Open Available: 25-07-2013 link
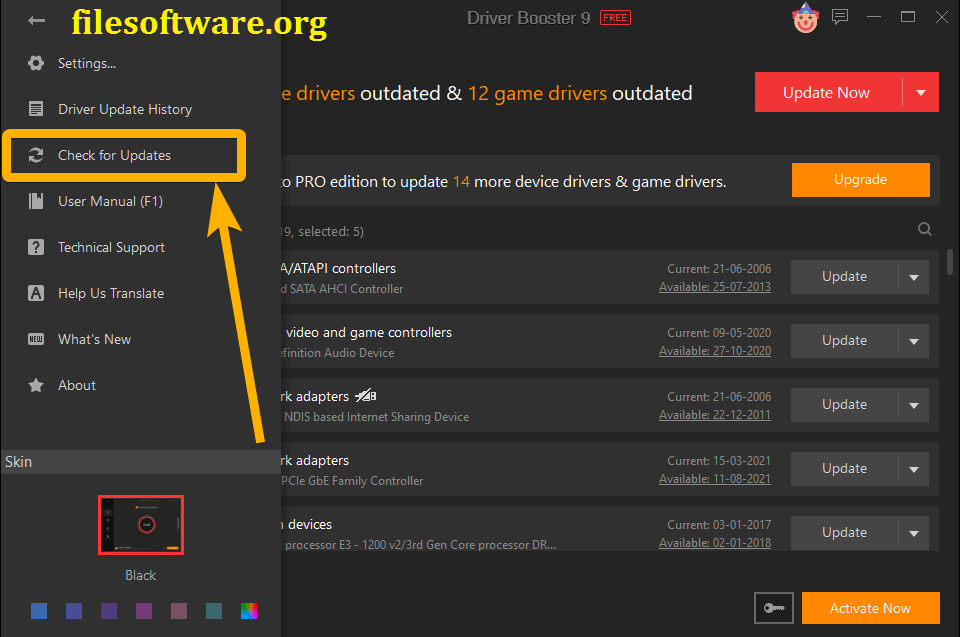 pos(714,287)
